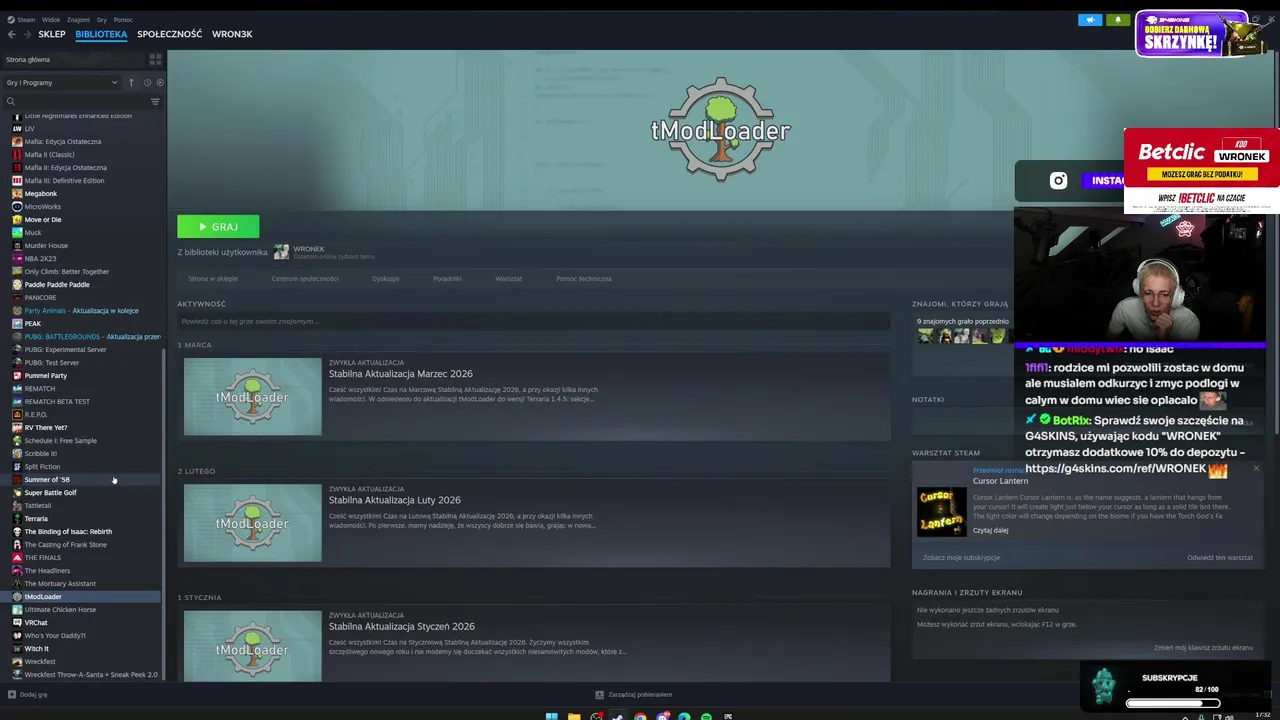1280x720 pixels.
Task: Click Czytaj dalej under Cursor Lantern
Action: click(990, 530)
